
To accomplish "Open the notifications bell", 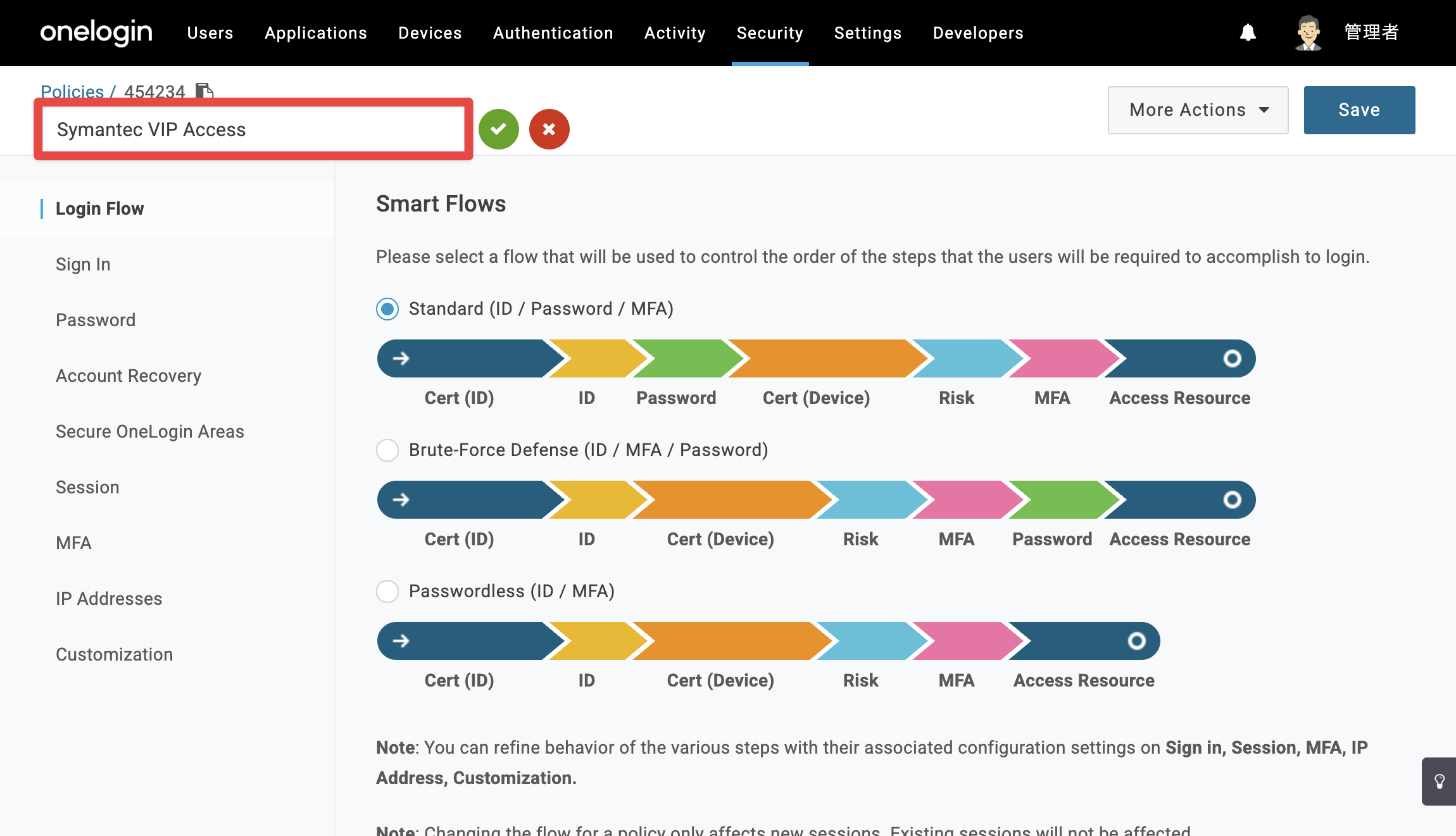I will (1248, 32).
